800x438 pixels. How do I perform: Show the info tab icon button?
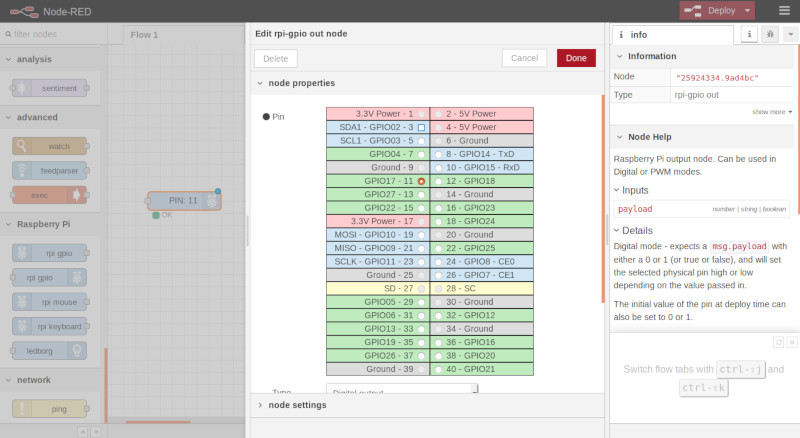pos(749,34)
